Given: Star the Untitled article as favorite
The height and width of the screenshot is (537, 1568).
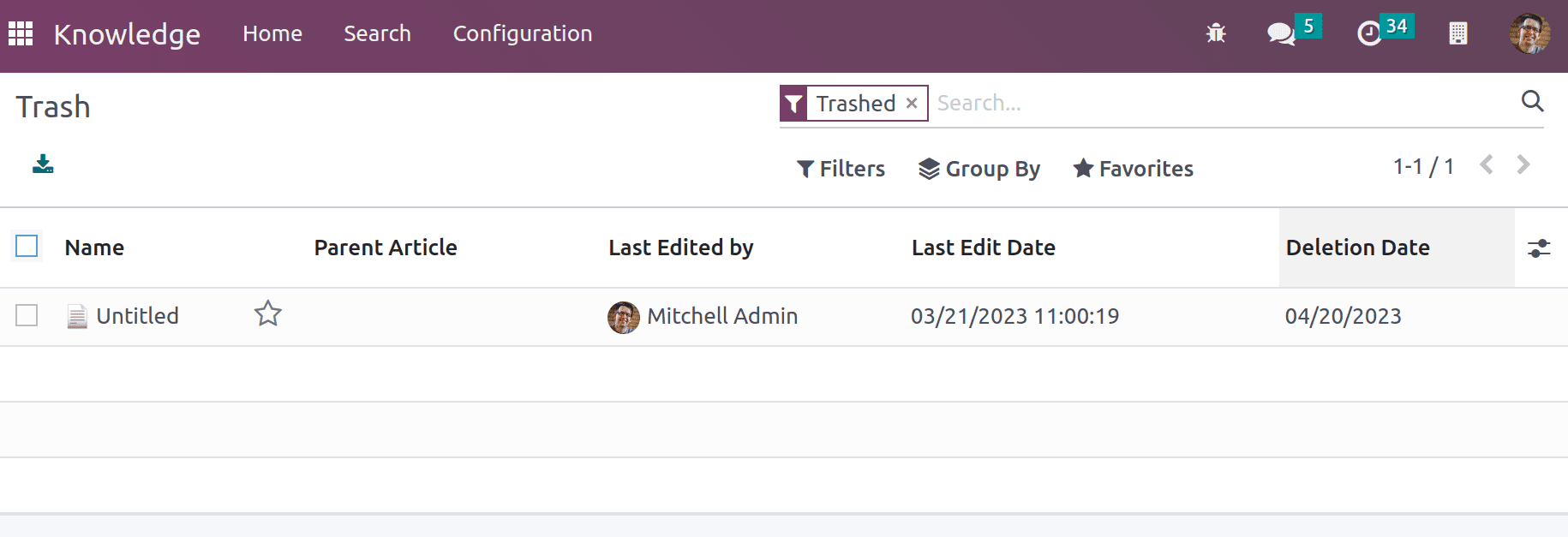Looking at the screenshot, I should tap(268, 313).
